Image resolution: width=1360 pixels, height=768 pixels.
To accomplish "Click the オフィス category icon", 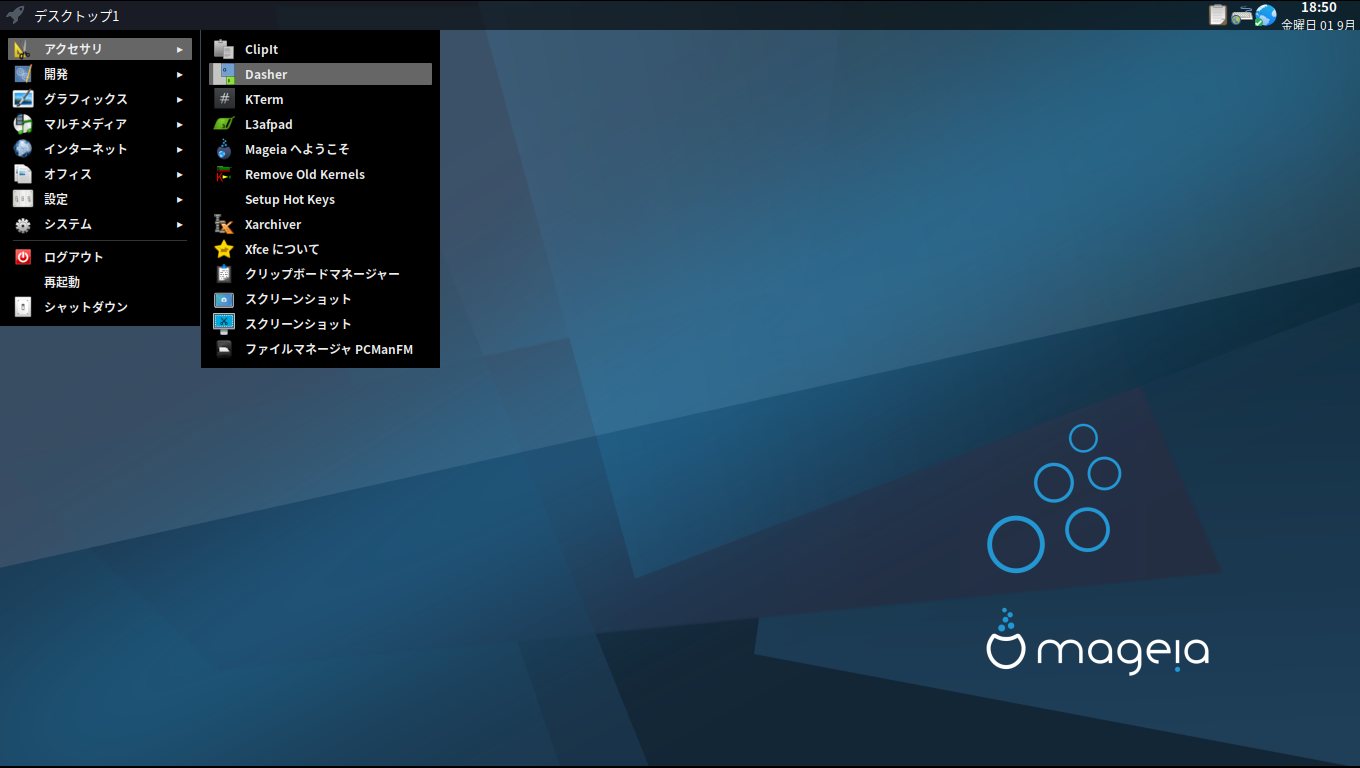I will 23,174.
